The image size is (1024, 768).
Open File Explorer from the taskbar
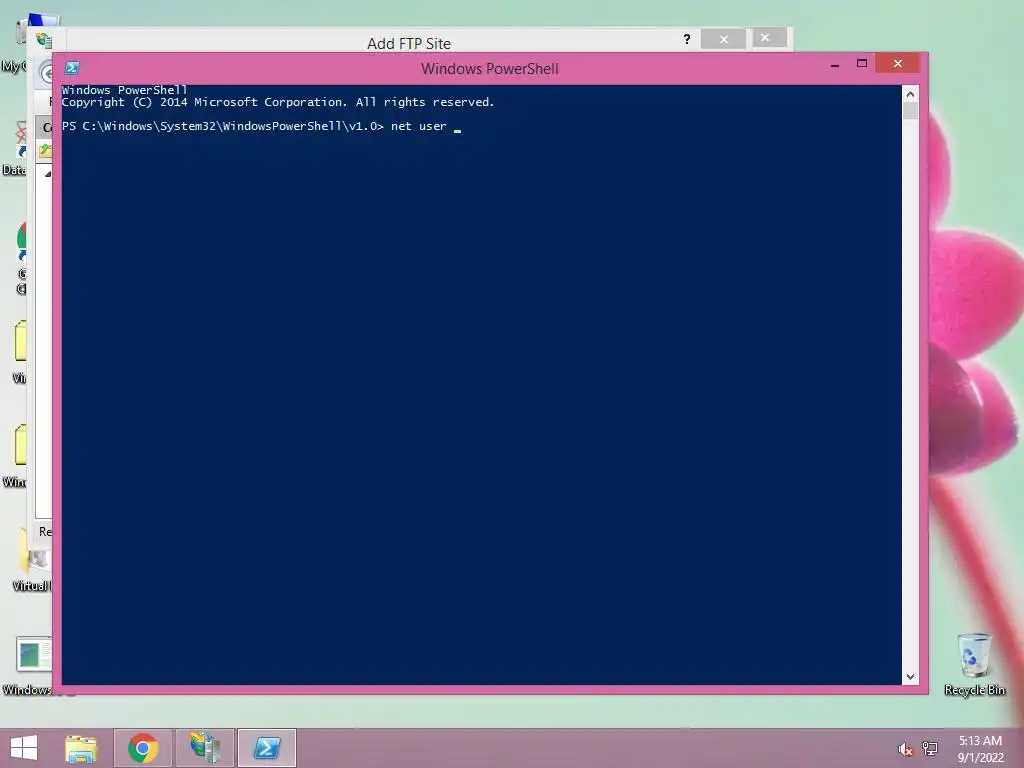81,748
